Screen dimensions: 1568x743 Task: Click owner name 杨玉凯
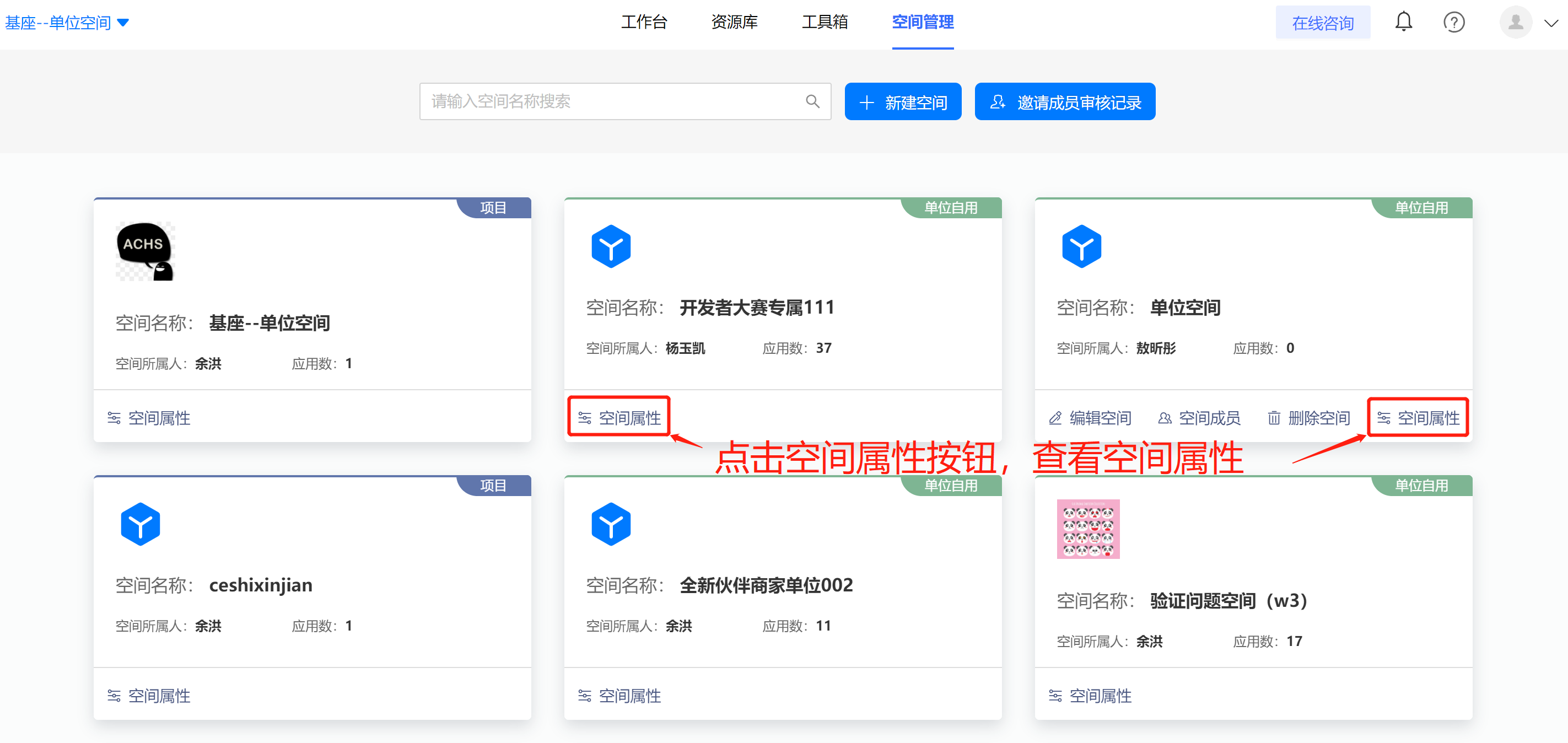click(x=685, y=348)
